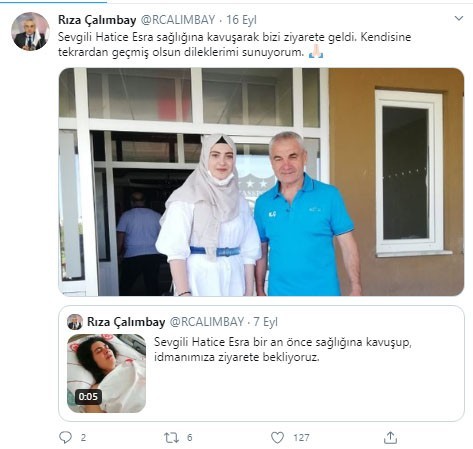This screenshot has width=473, height=449.
Task: Click the 127 likes count
Action: 301,437
